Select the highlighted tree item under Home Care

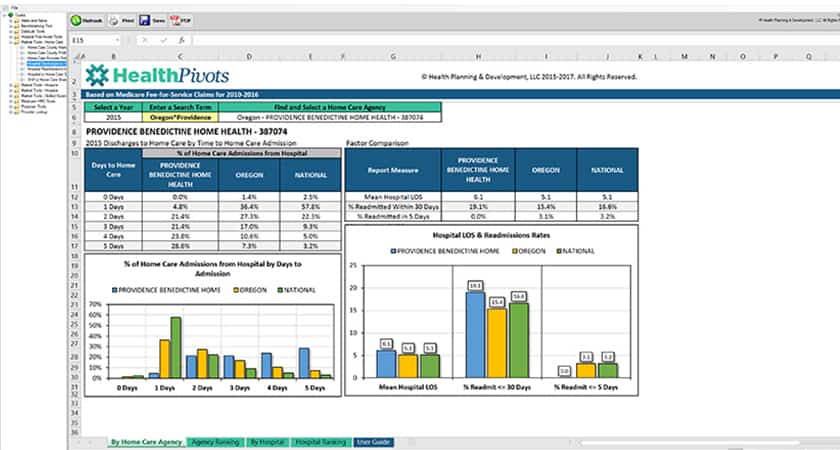(47, 63)
